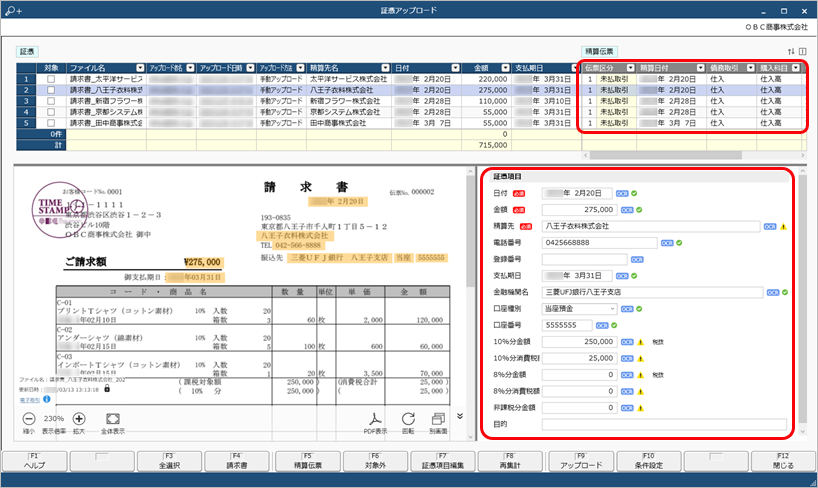Open ファイル名 column filter dropdown
The image size is (818, 488).
coord(140,68)
